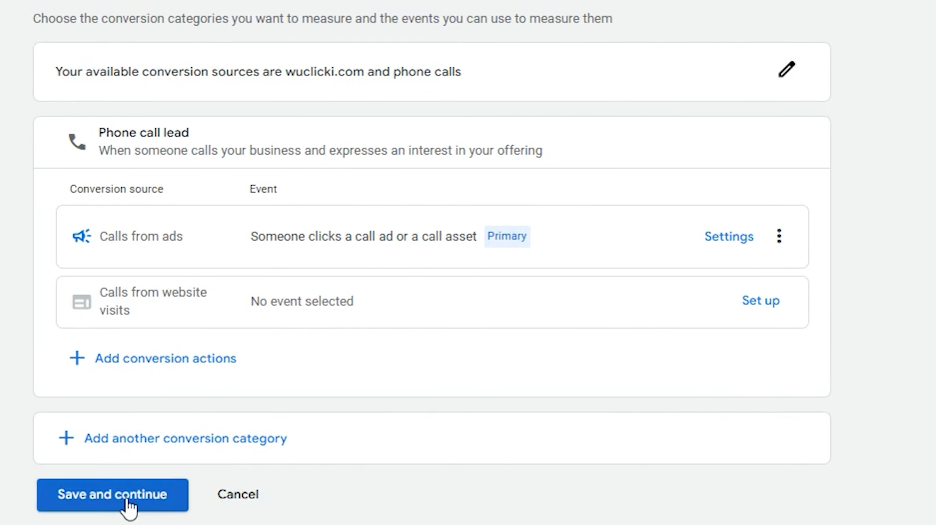Click Set up for Calls from website visits
This screenshot has width=936, height=525.
point(760,300)
